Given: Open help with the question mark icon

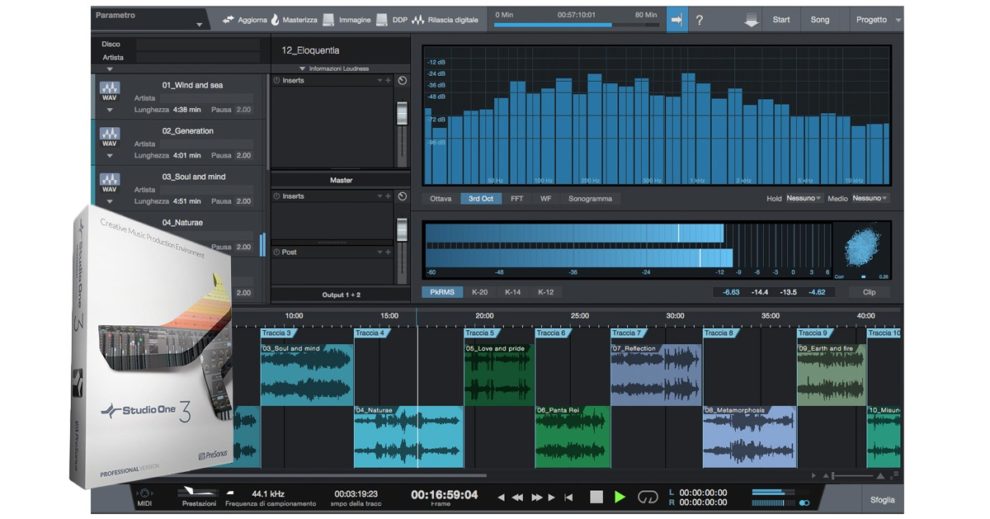Looking at the screenshot, I should (699, 20).
